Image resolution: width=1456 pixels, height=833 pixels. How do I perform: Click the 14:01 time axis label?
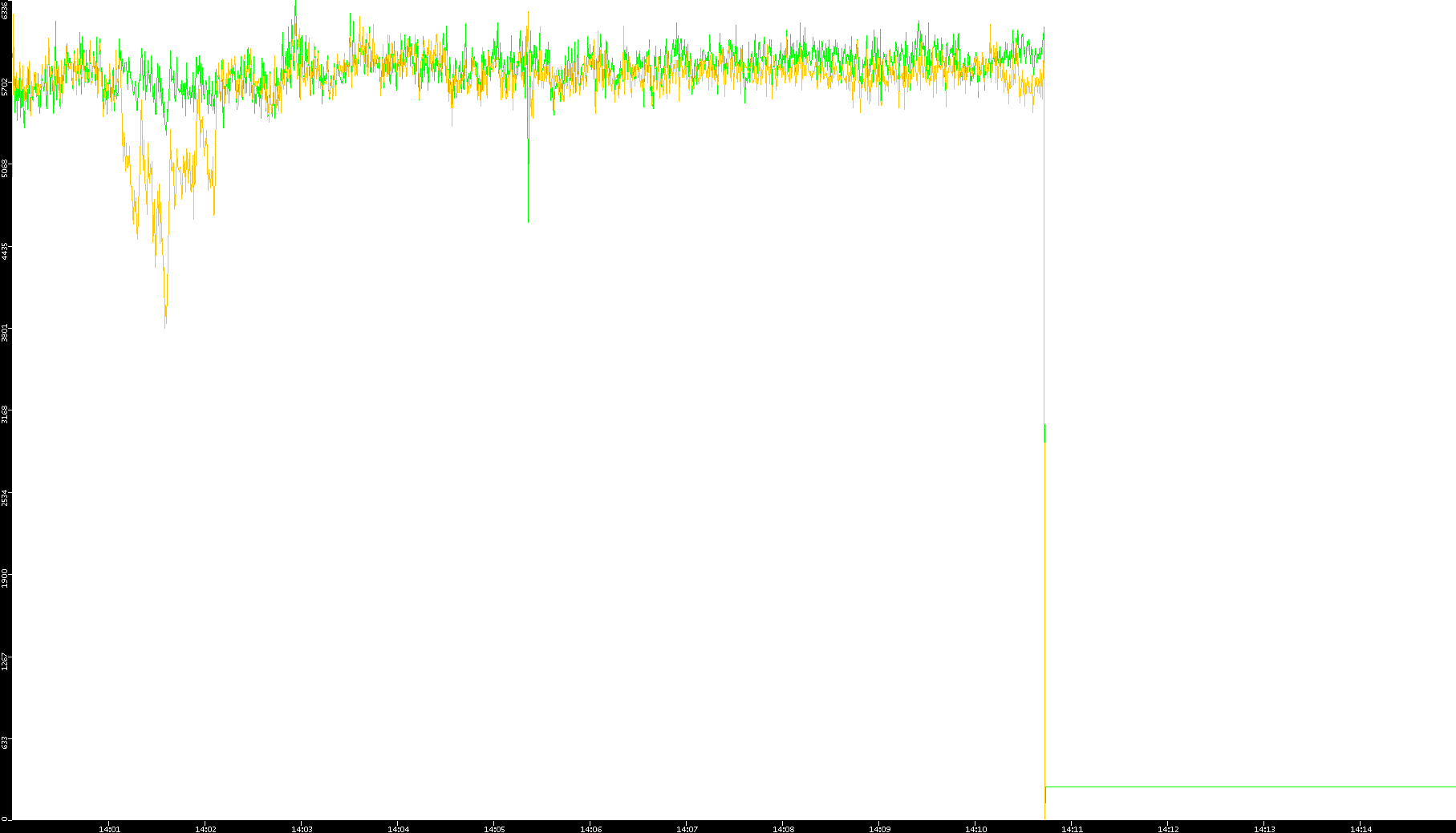click(109, 828)
